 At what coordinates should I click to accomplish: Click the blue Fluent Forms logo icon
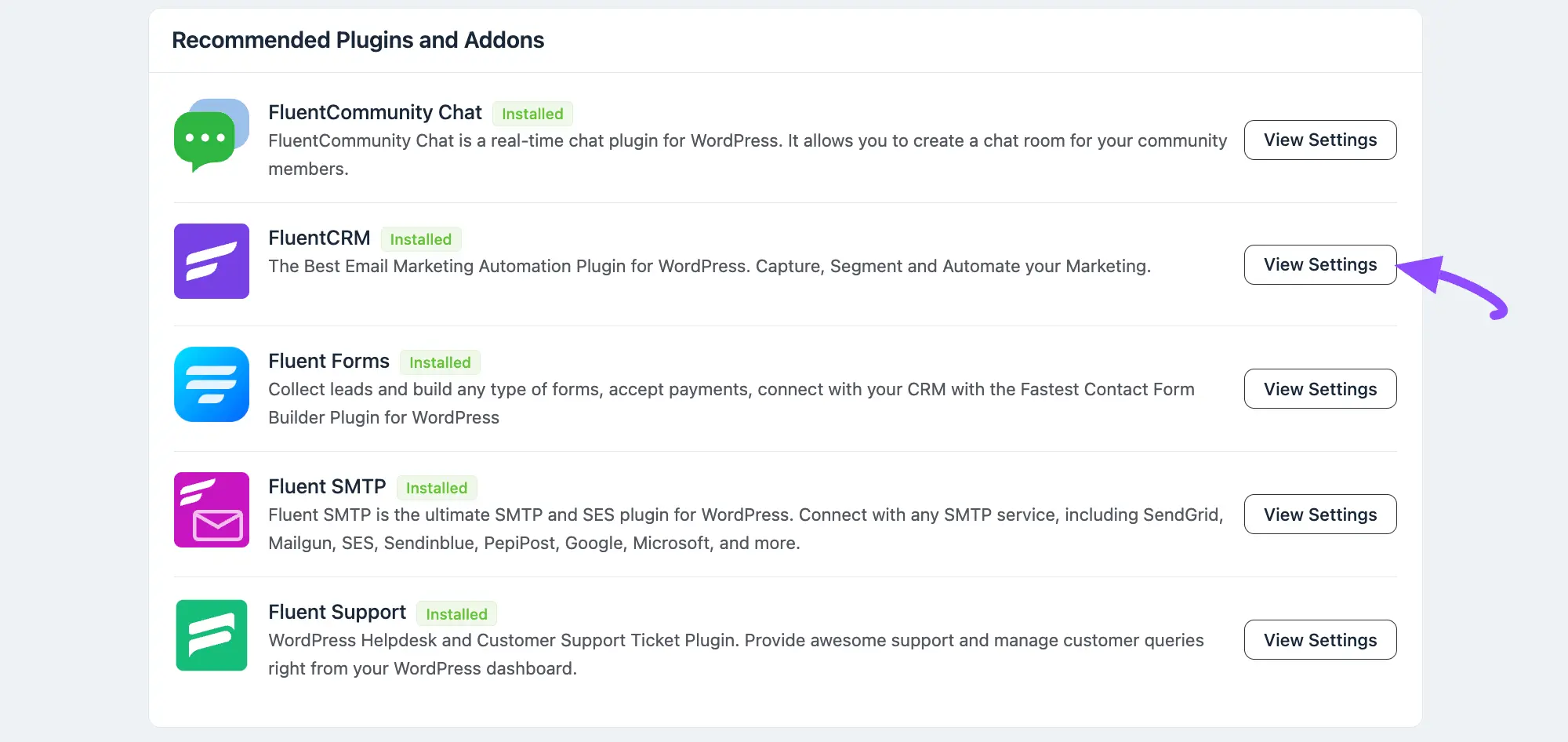[212, 384]
